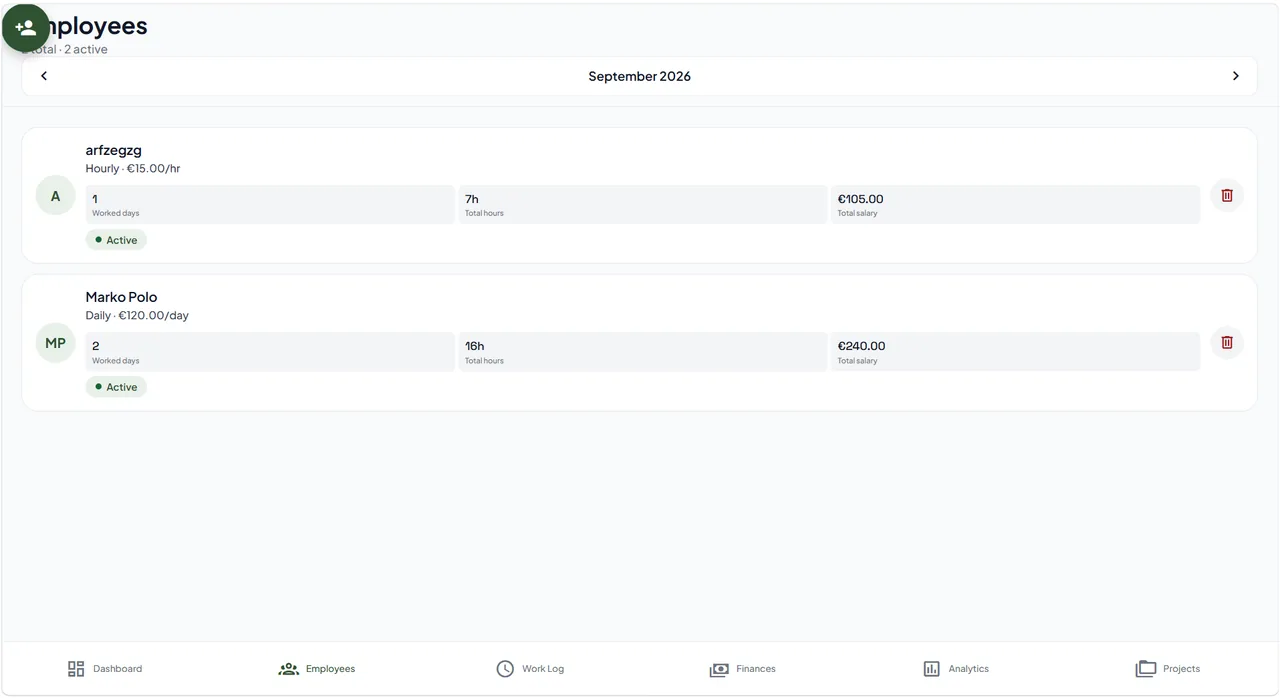Click arfzegzg's worked days box showing 1
1280x698 pixels.
[270, 204]
